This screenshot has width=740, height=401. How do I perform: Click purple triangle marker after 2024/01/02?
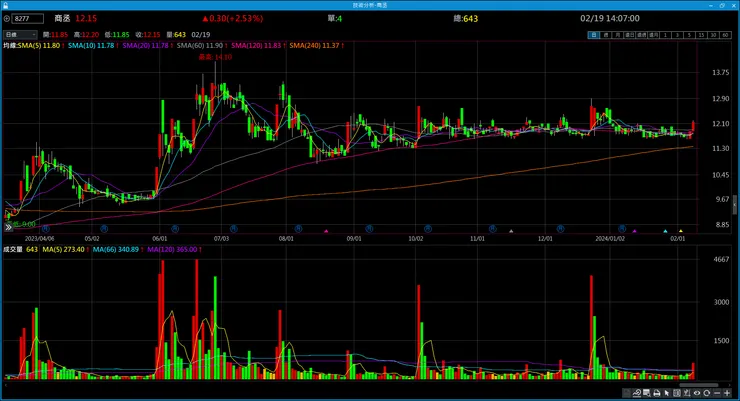pyautogui.click(x=635, y=231)
